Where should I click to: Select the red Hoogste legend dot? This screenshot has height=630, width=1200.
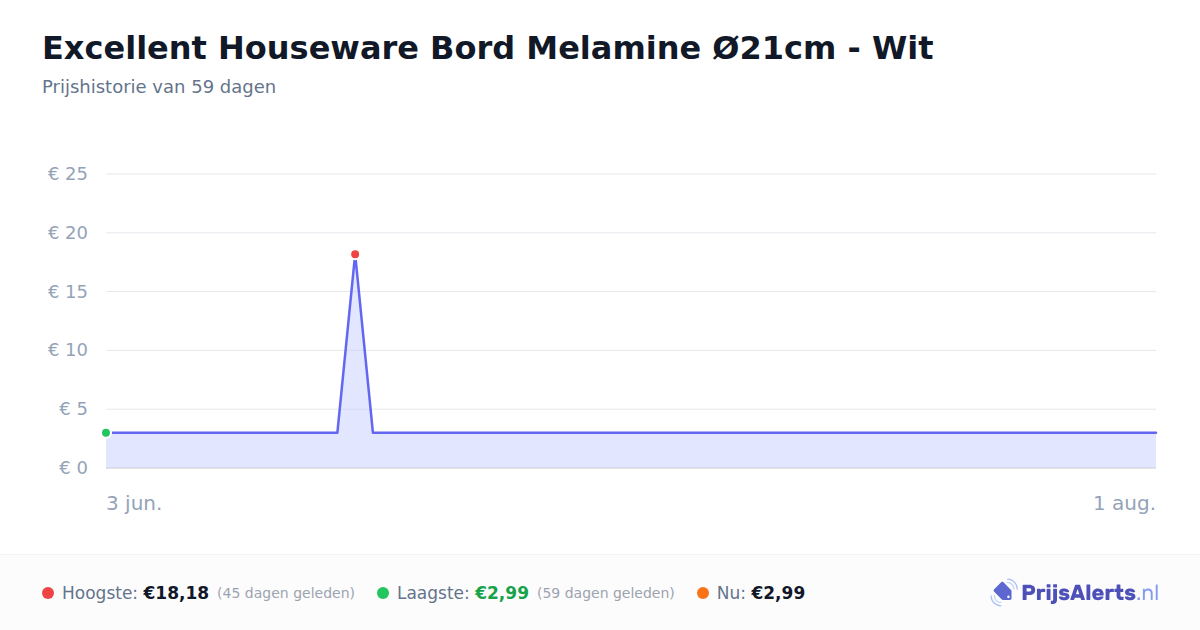point(48,593)
